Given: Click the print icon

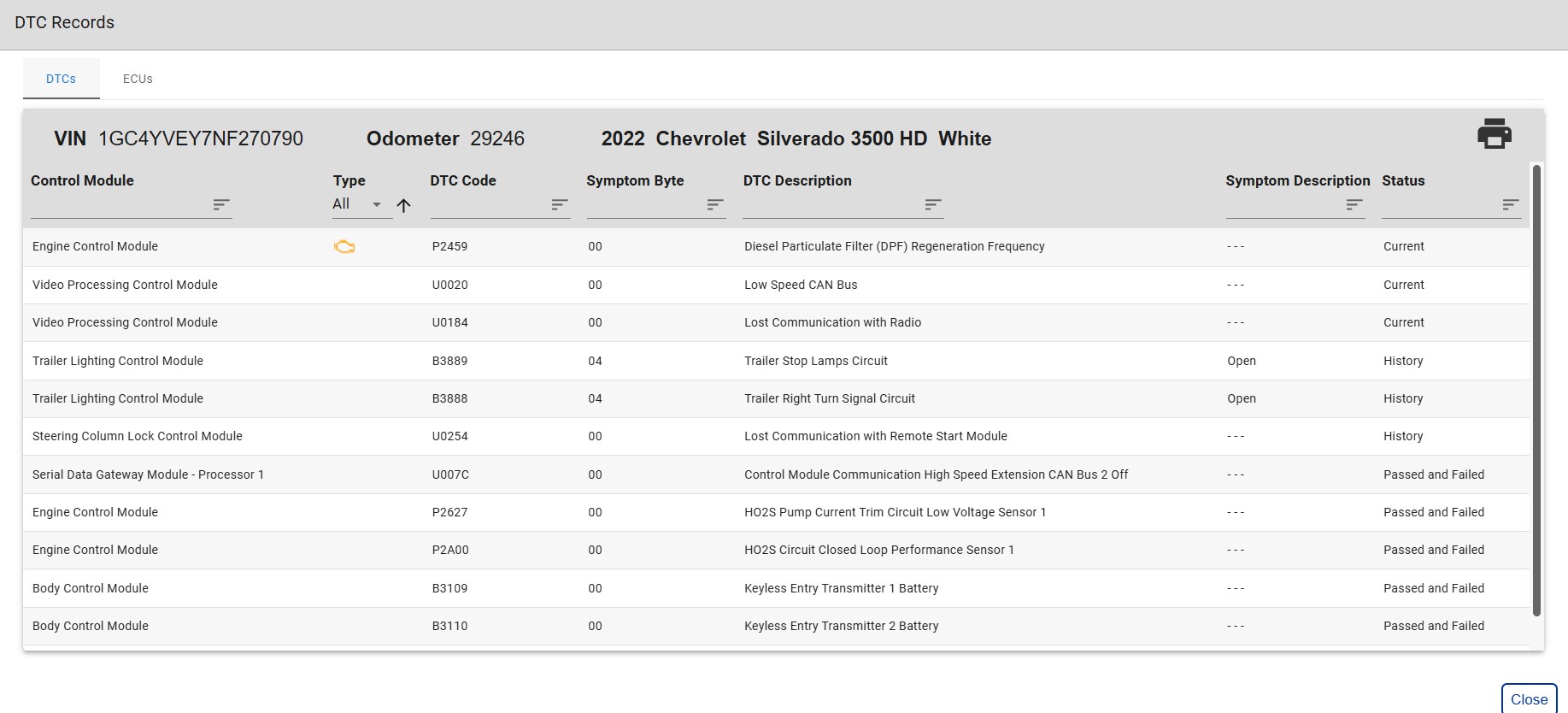Looking at the screenshot, I should click(x=1494, y=134).
